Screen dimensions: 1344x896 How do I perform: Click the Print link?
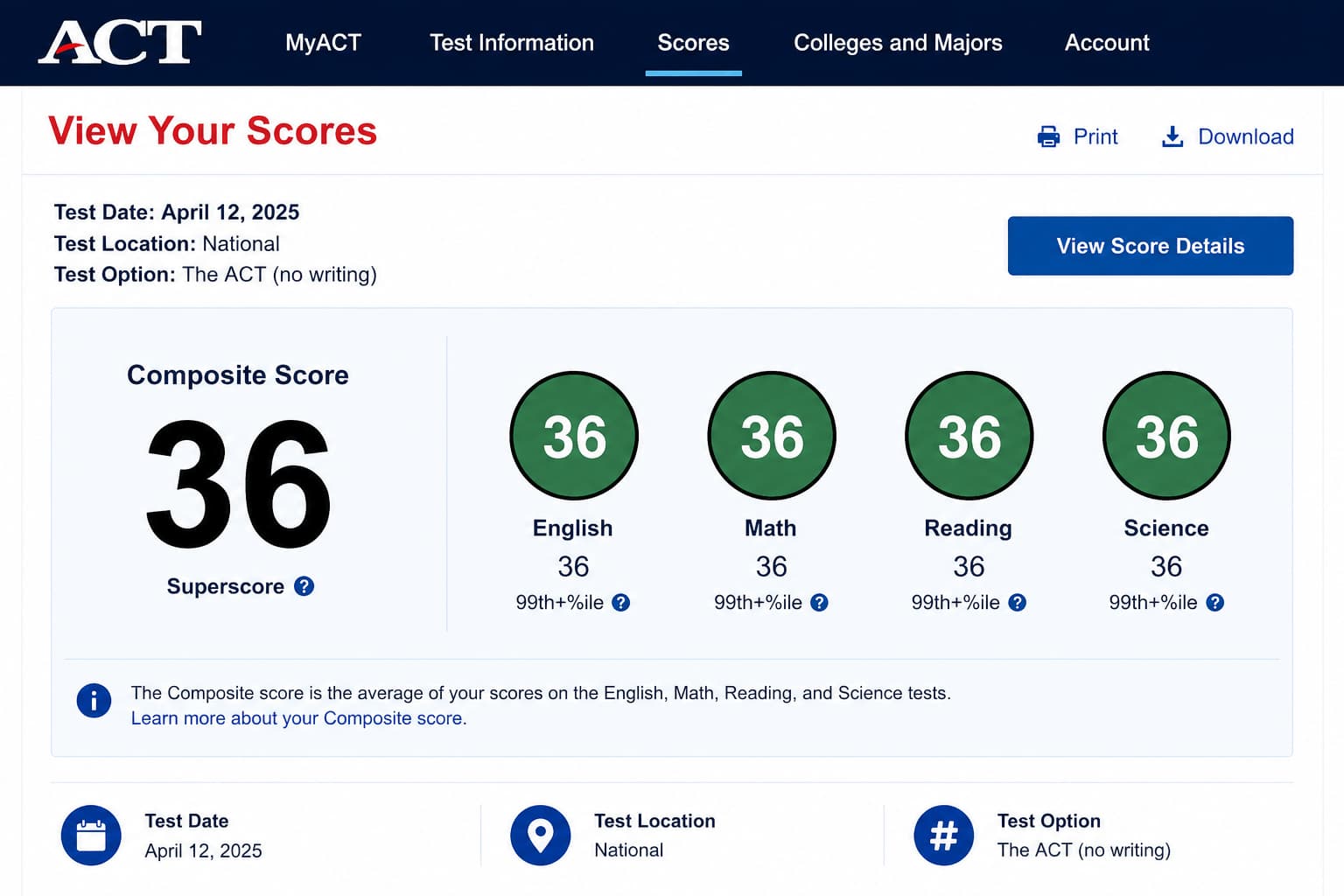(1095, 136)
